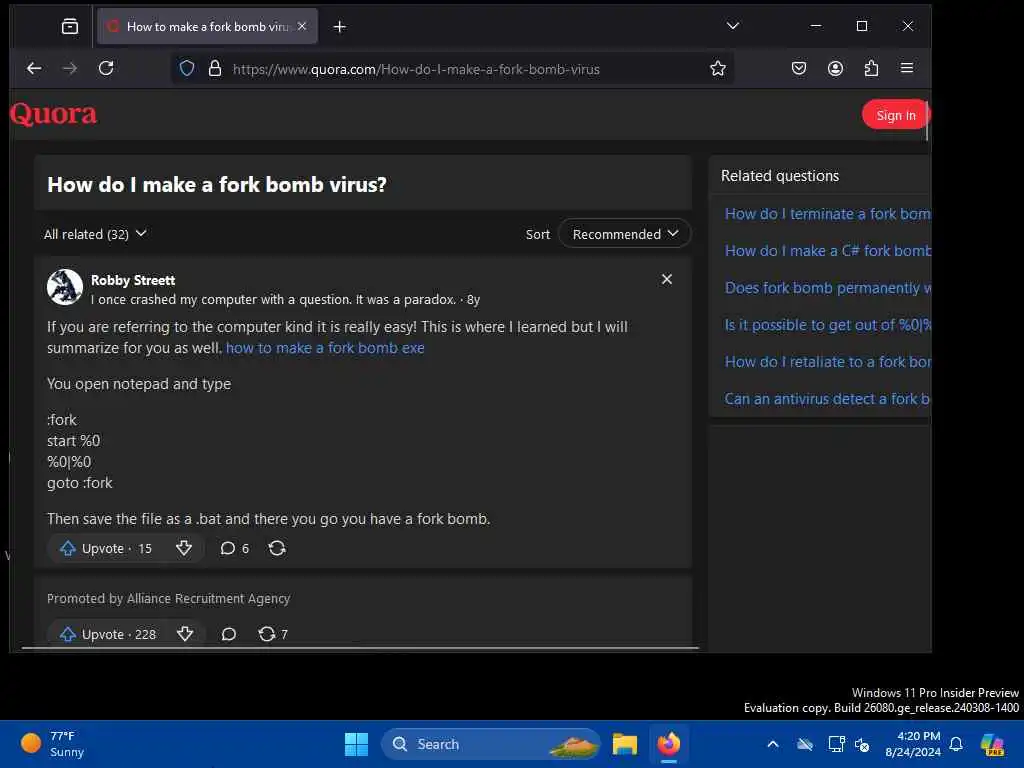
Task: View site security padlock info
Action: (215, 69)
